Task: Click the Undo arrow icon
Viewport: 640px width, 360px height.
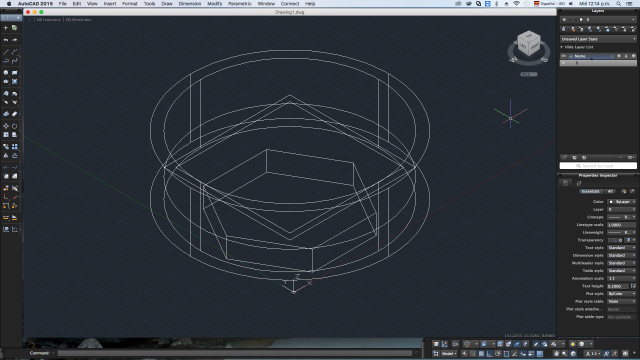Action: tap(6, 40)
